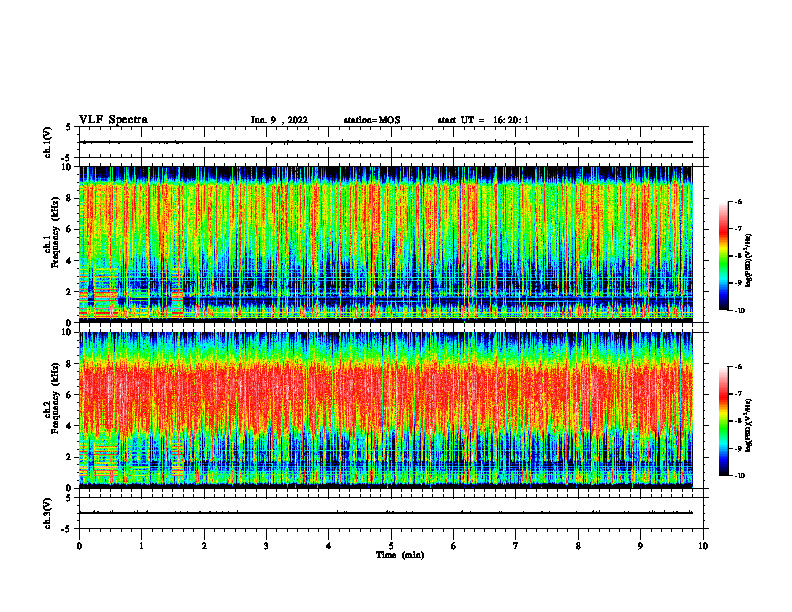The image size is (792, 612).
Task: Click the ch.1 colorbar log(PSD) unit label
Action: (749, 260)
